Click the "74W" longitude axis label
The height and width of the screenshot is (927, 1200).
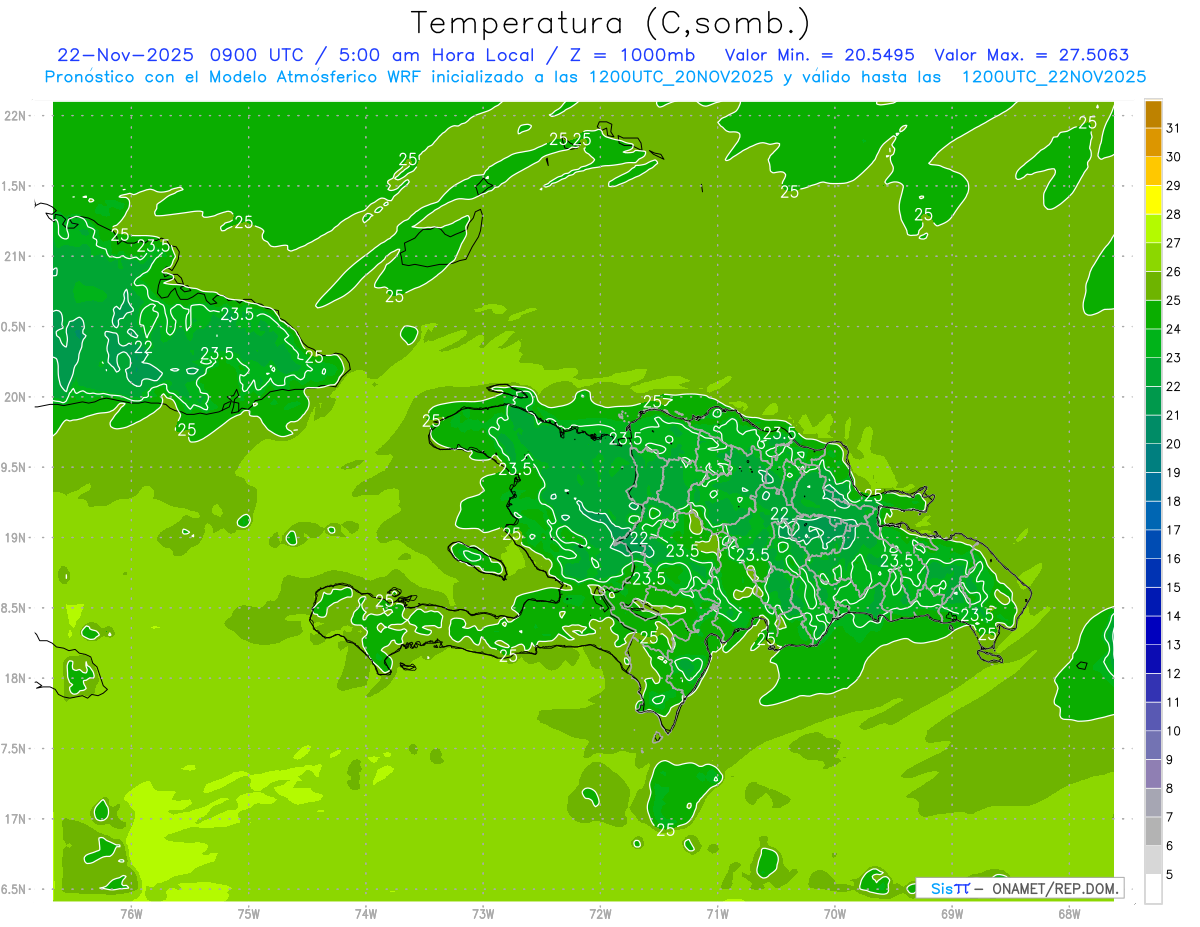click(366, 914)
